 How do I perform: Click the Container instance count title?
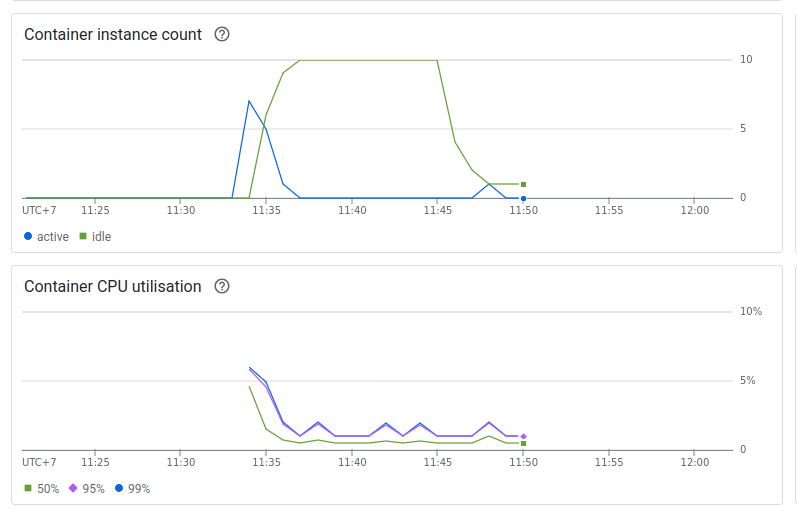pyautogui.click(x=113, y=34)
